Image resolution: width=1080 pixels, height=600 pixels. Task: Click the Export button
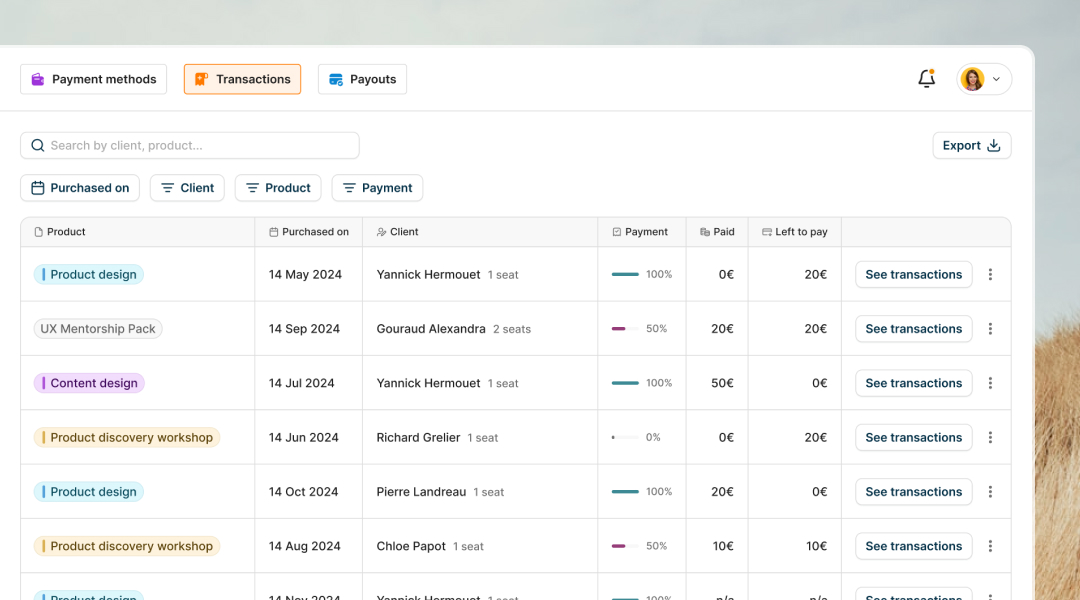971,145
